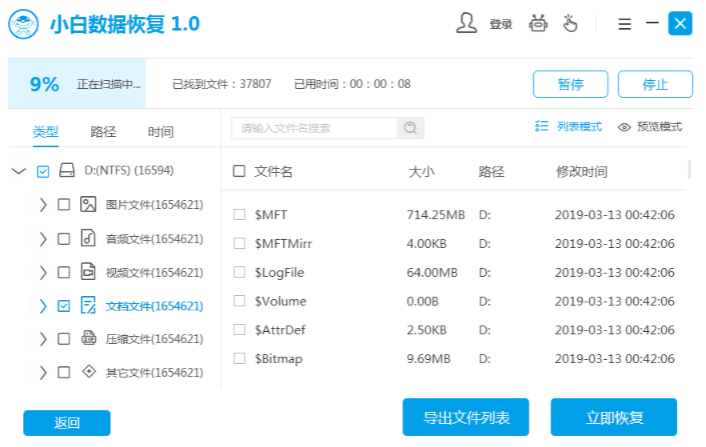Click the app logo next to 小白数据恢复 title

[x=23, y=24]
